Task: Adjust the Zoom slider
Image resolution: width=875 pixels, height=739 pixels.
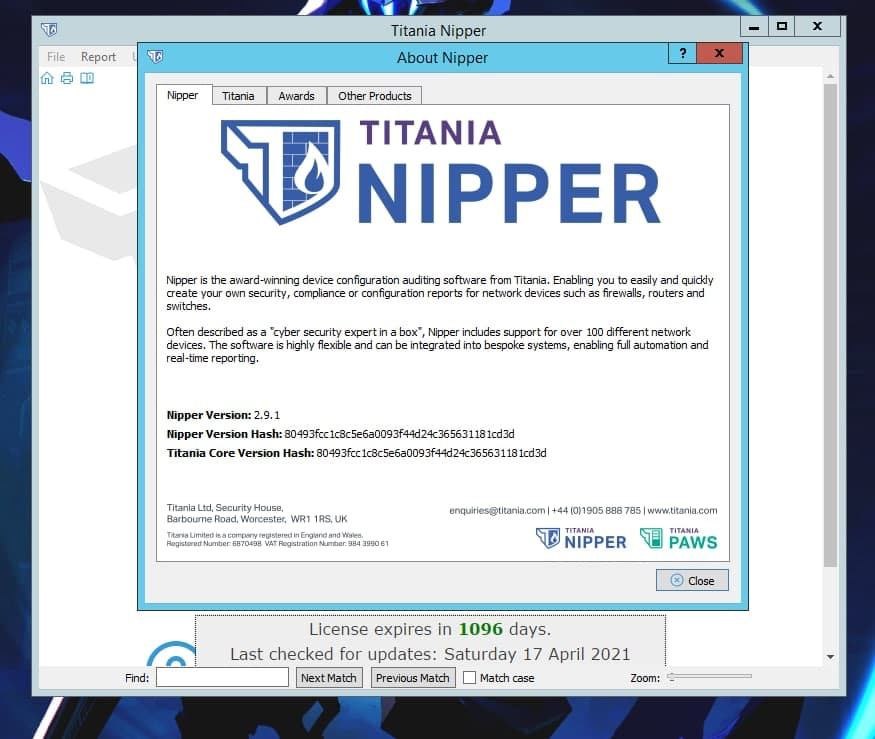Action: tap(710, 676)
